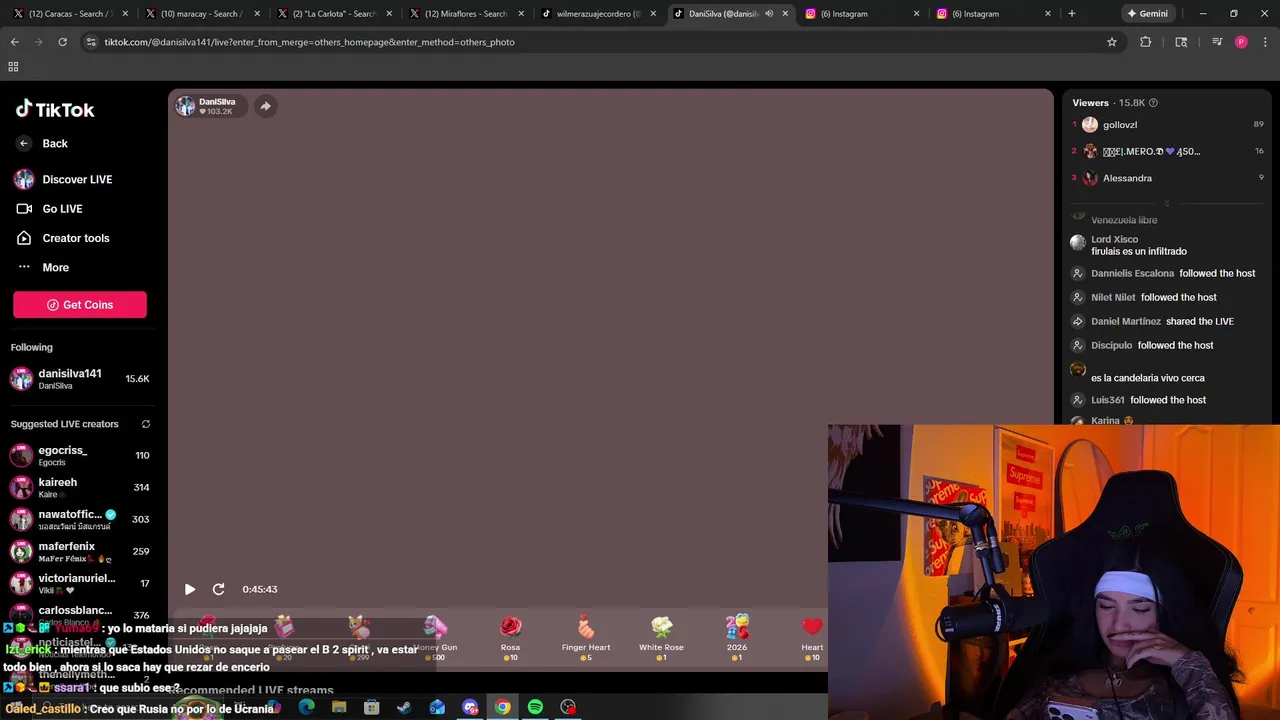Send a Heart gift
This screenshot has height=720, width=1280.
[812, 639]
